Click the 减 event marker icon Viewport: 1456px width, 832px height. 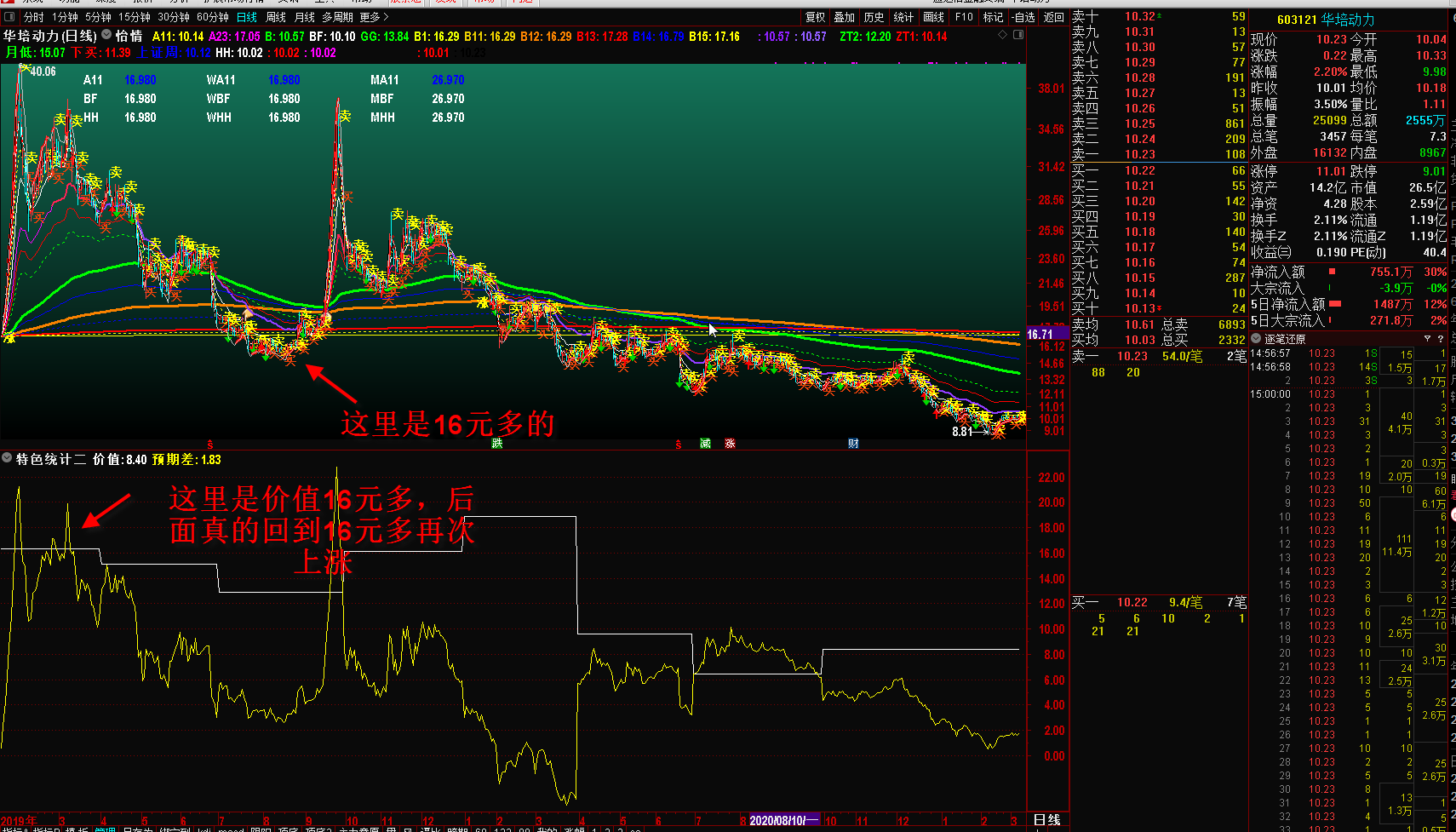pos(705,444)
